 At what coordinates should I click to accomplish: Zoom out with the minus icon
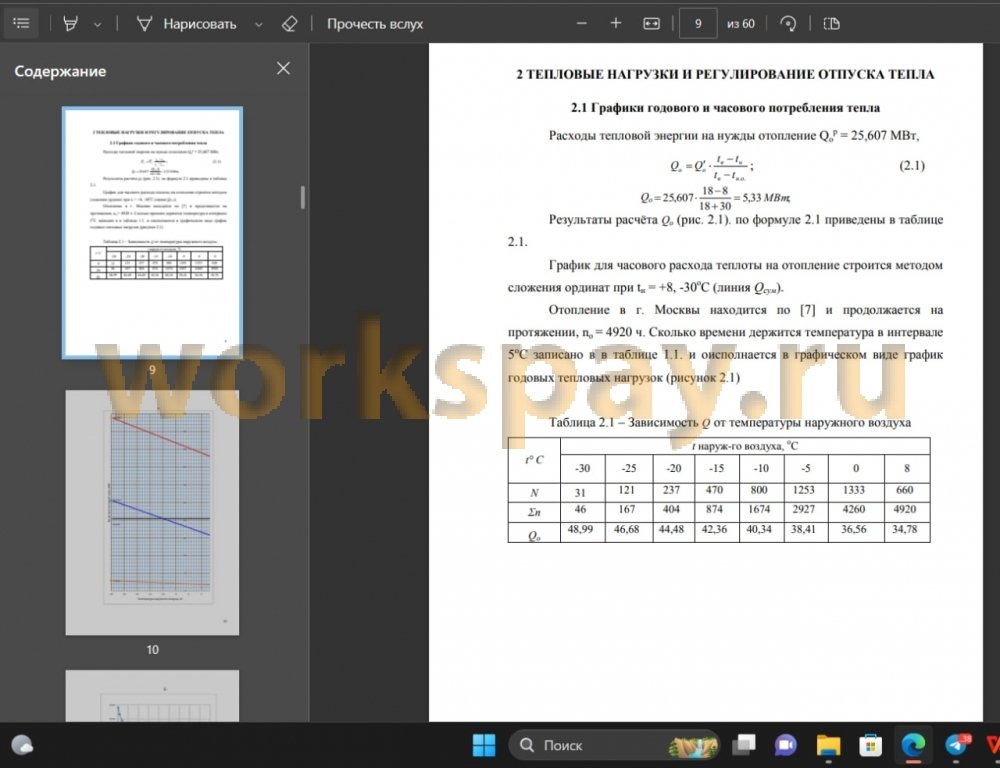582,24
